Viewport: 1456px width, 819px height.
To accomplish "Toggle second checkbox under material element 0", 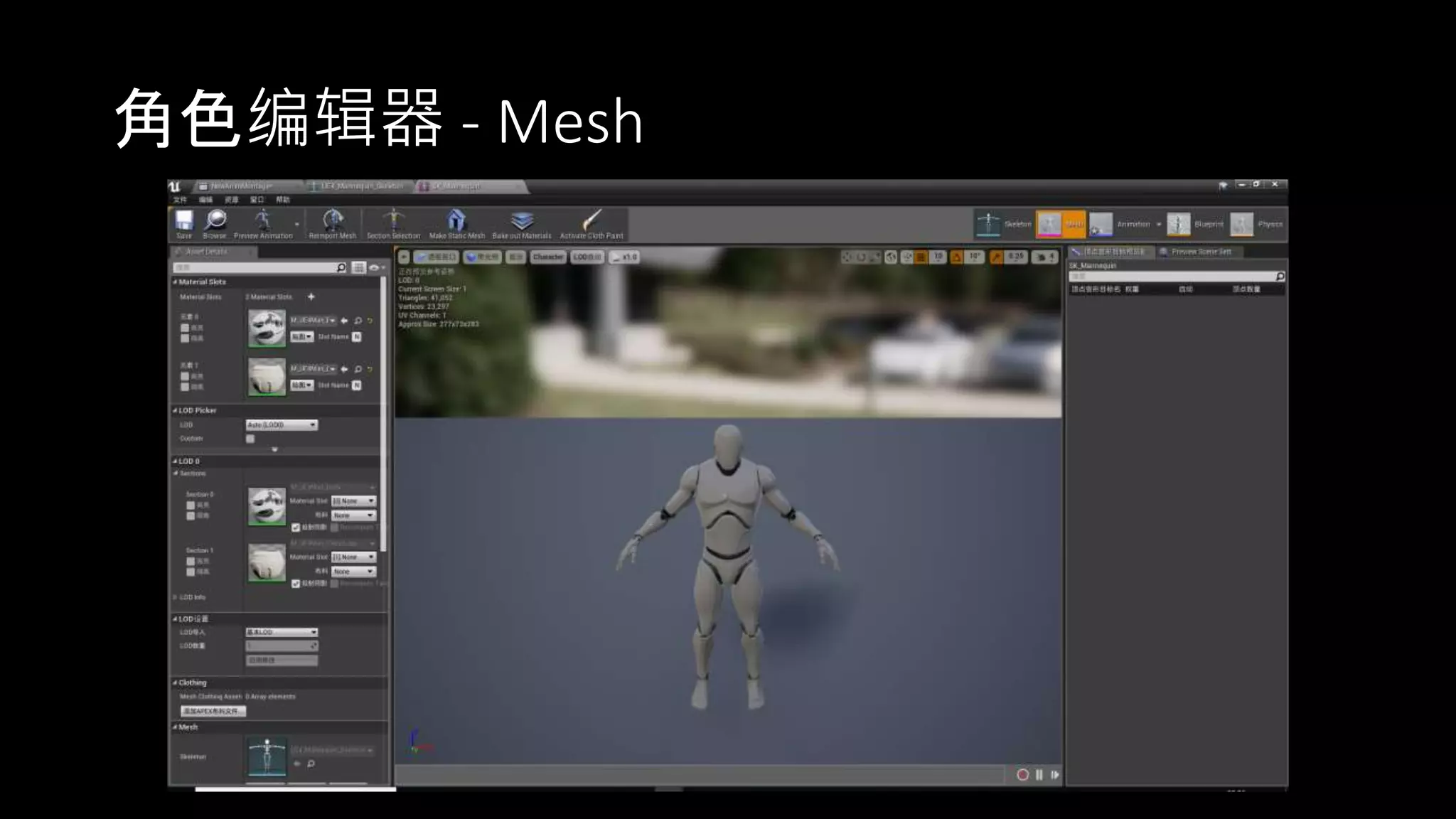I will point(185,338).
